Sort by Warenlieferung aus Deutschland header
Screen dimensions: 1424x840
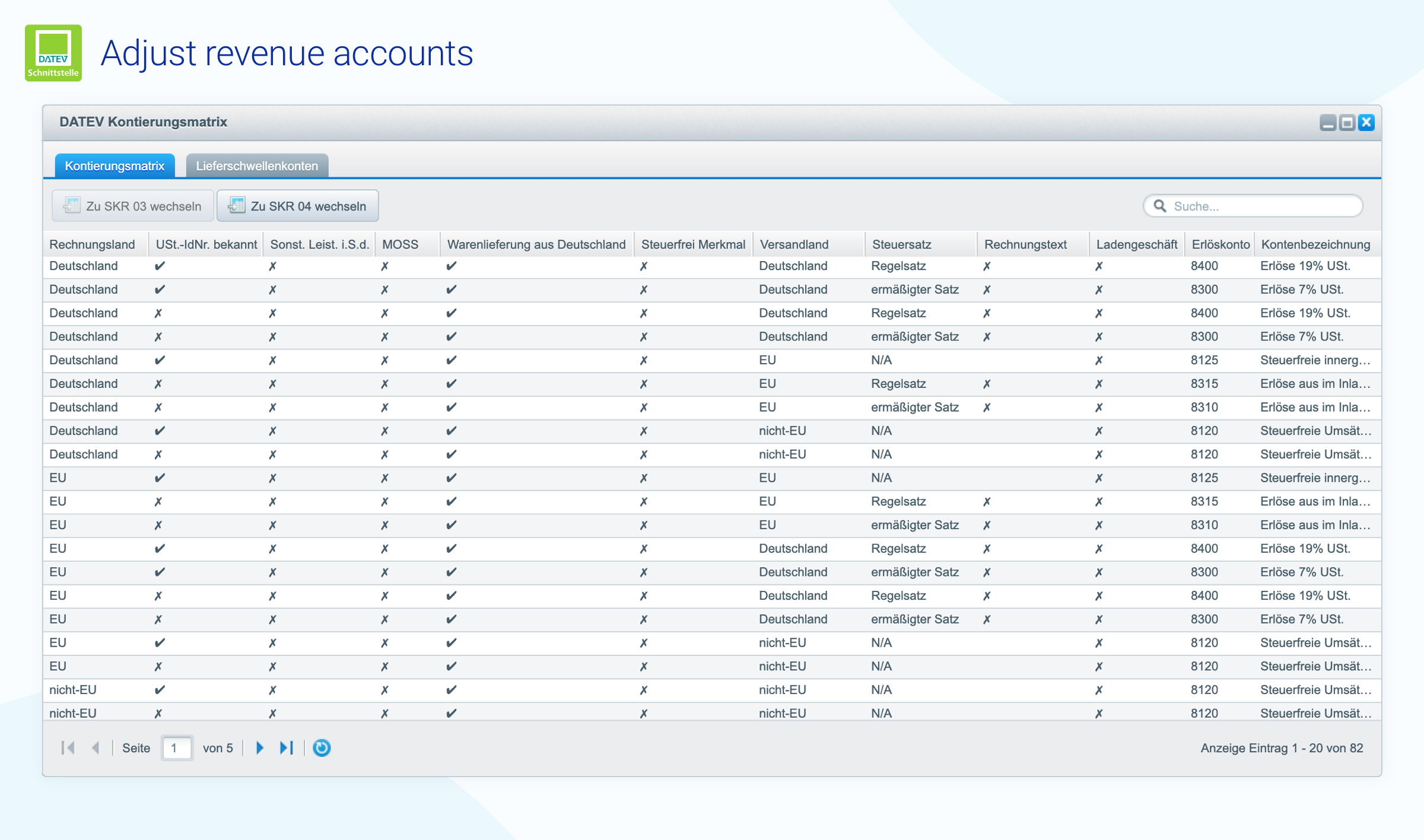536,244
